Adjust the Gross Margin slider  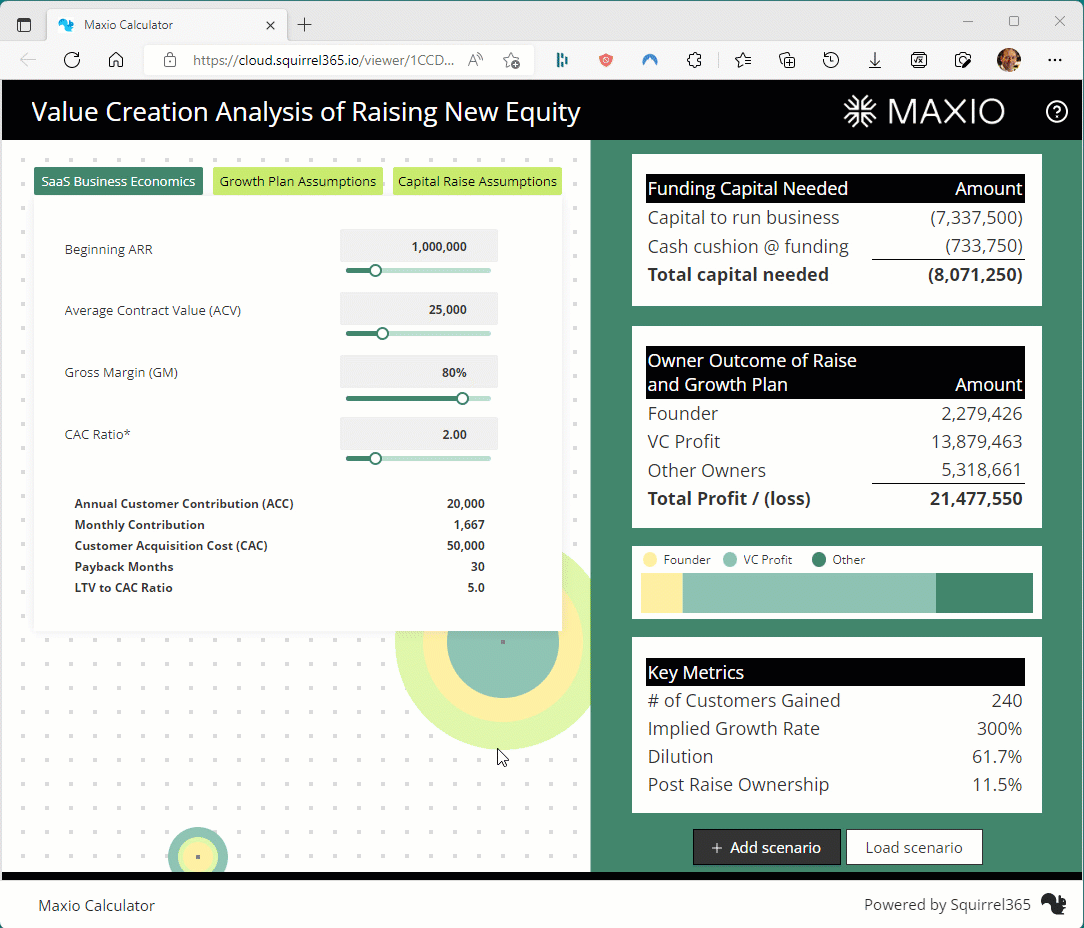point(461,397)
